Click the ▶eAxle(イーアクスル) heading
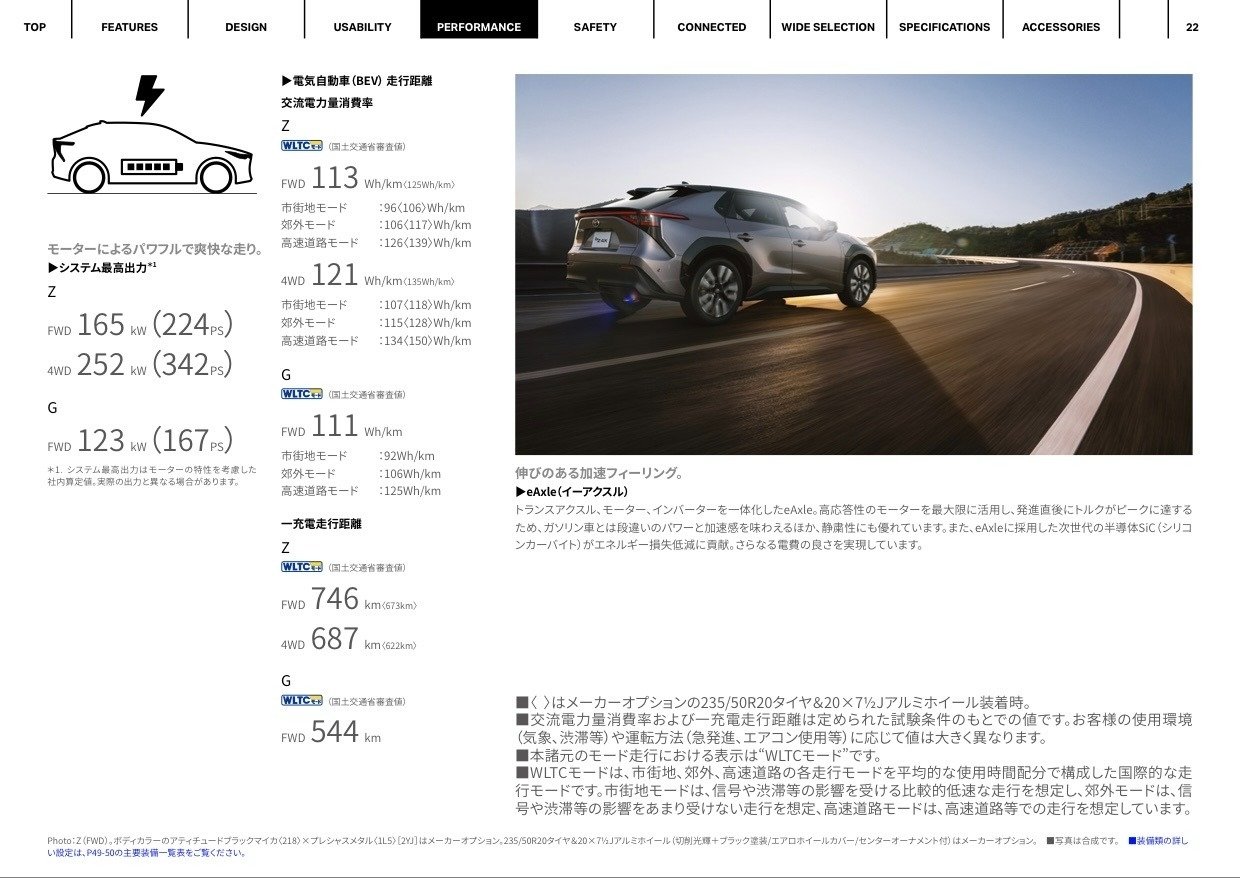1240x878 pixels. point(572,492)
